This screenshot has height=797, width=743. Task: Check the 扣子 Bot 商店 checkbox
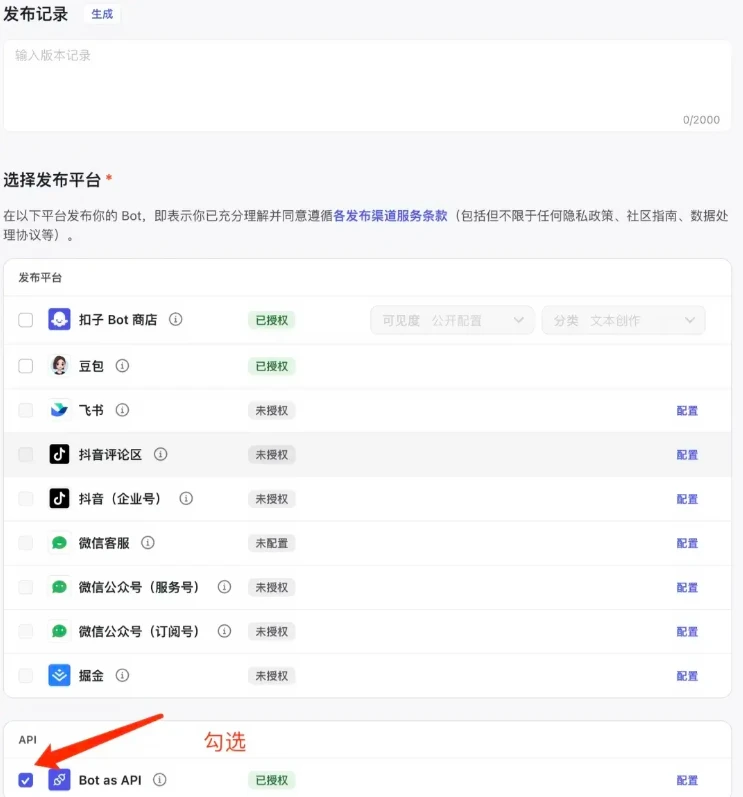point(25,320)
